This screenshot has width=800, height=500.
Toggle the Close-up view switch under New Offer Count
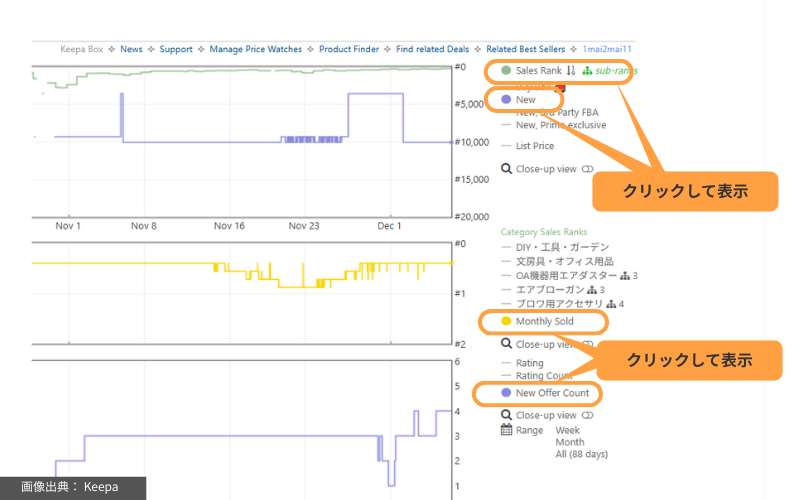[587, 415]
